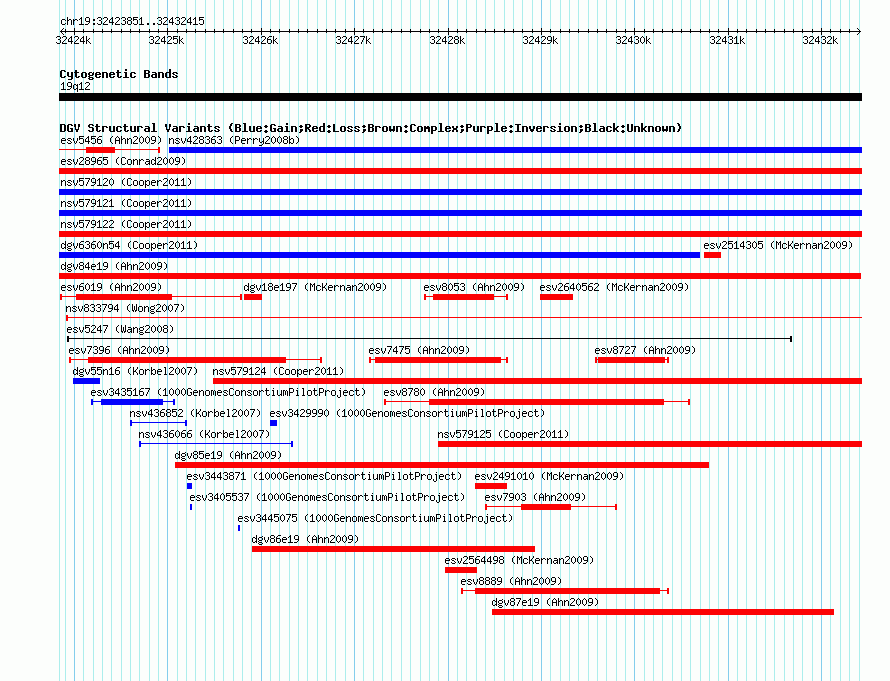
Task: Open variant nsv579124 (Cooper2011) label
Action: coord(278,371)
